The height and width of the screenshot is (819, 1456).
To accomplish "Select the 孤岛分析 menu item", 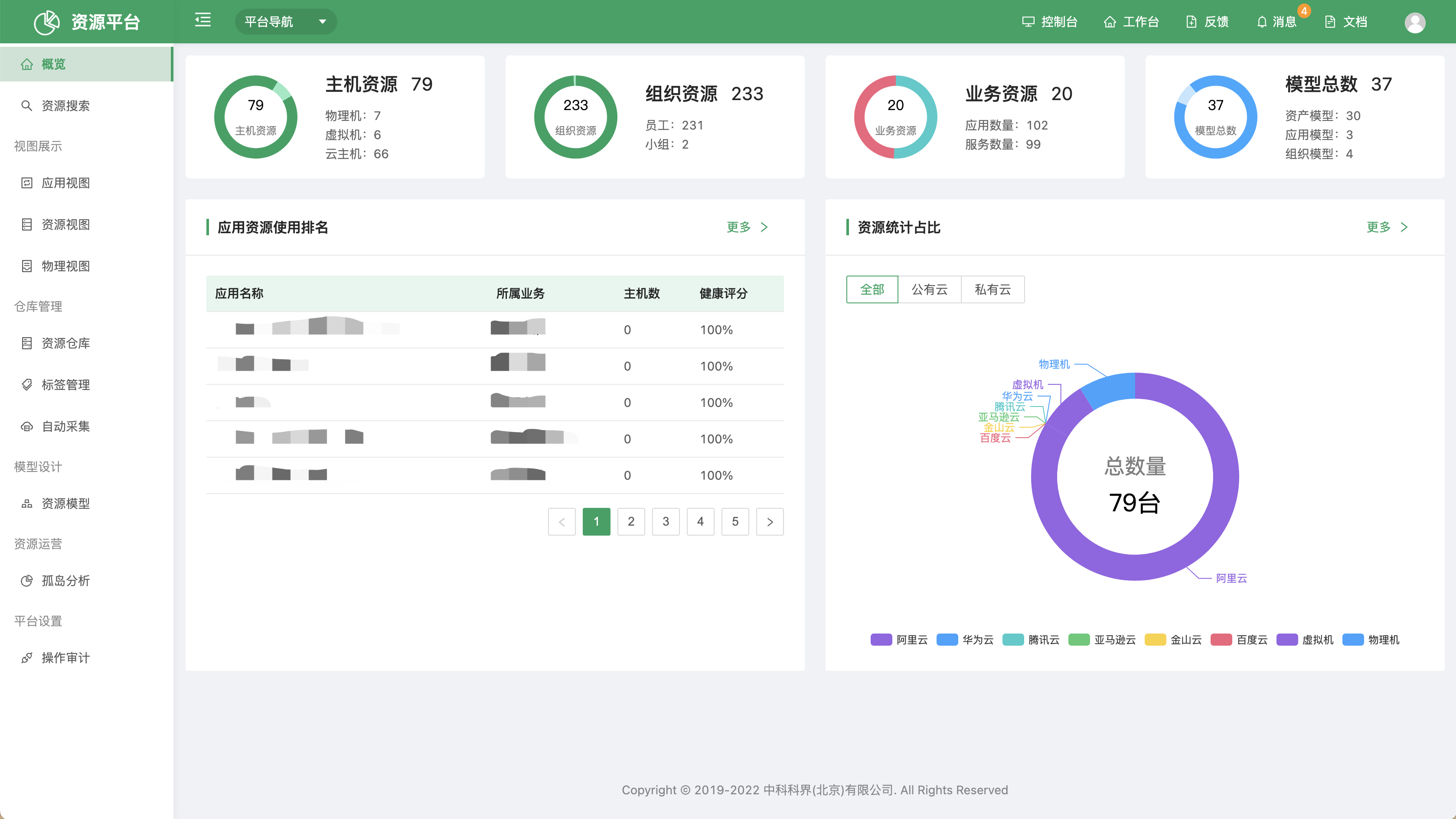I will [86, 581].
